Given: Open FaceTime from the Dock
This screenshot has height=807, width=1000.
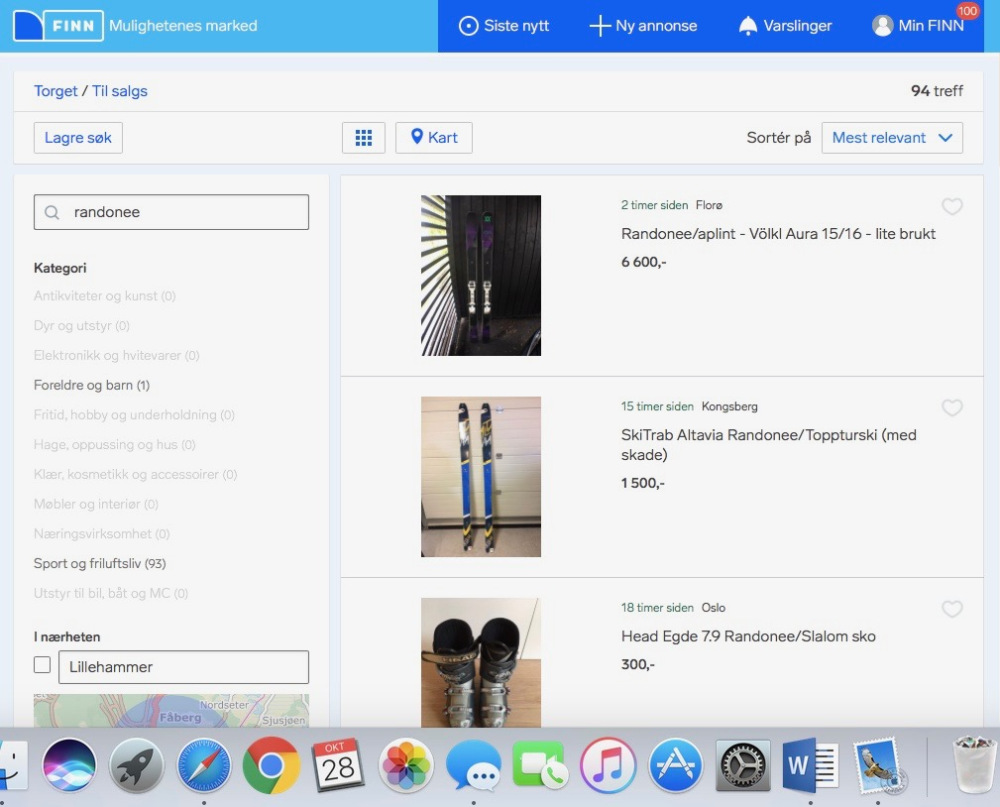Looking at the screenshot, I should 540,765.
